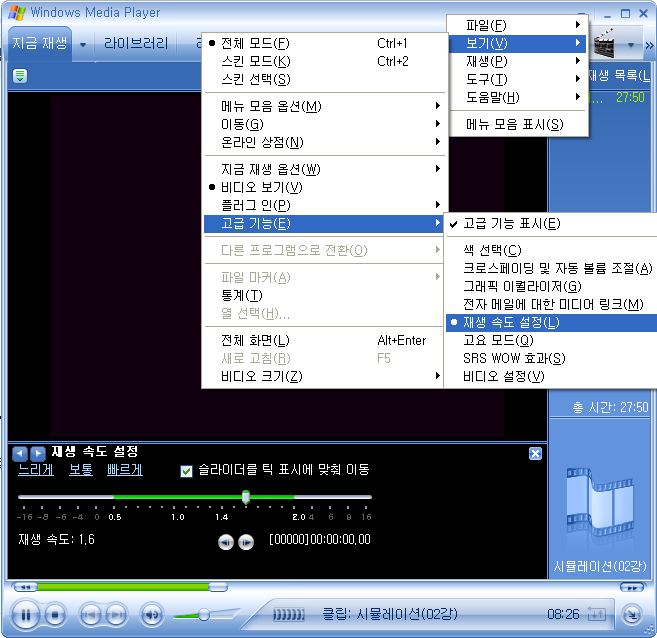
Task: Click the Windows Media Player logo icon
Action: tap(17, 13)
